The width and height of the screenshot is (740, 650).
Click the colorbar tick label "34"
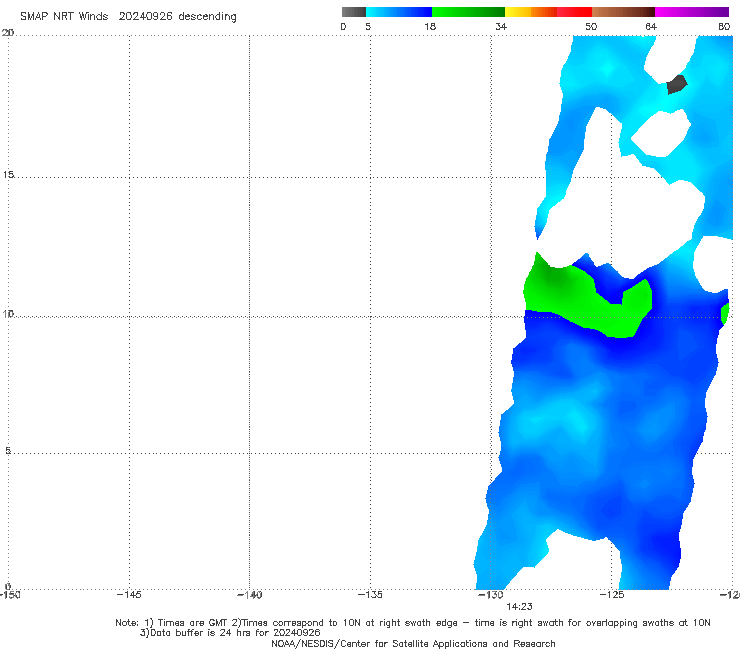(x=501, y=27)
